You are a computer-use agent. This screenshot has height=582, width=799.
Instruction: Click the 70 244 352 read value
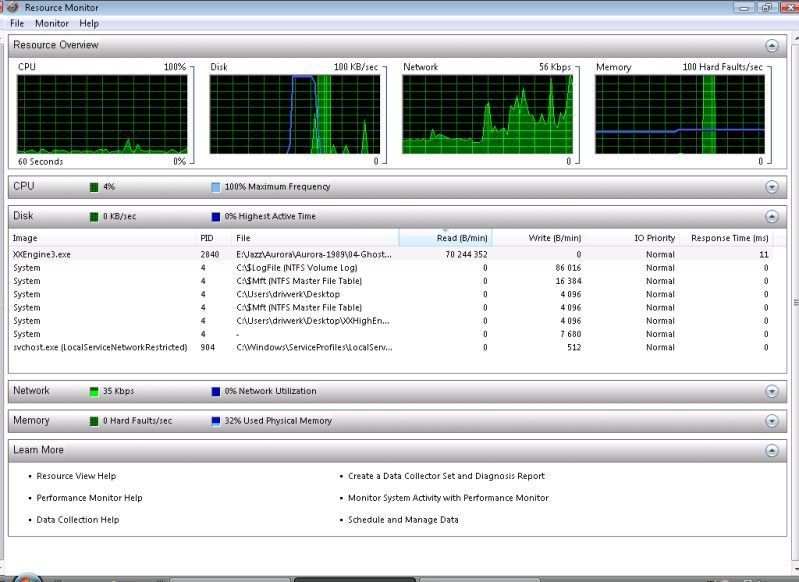point(466,254)
